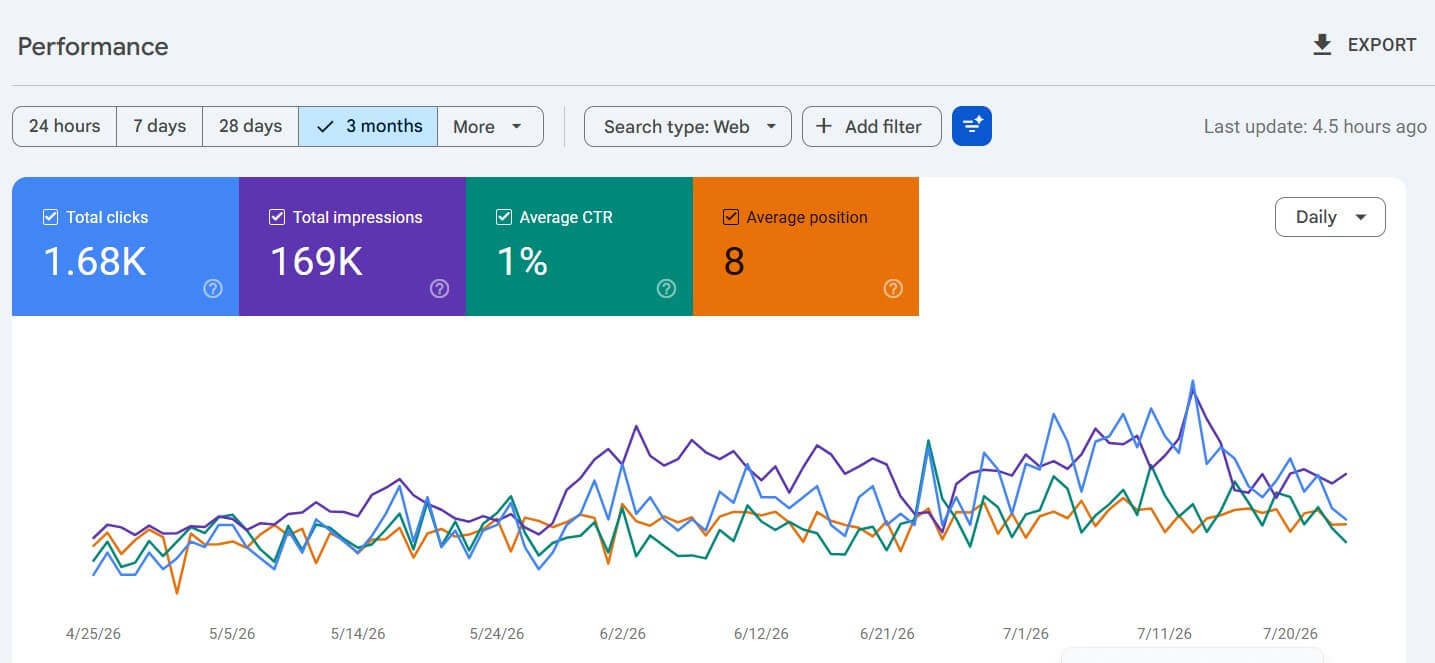Click help icon on Average position card
This screenshot has height=663, width=1435.
(893, 288)
